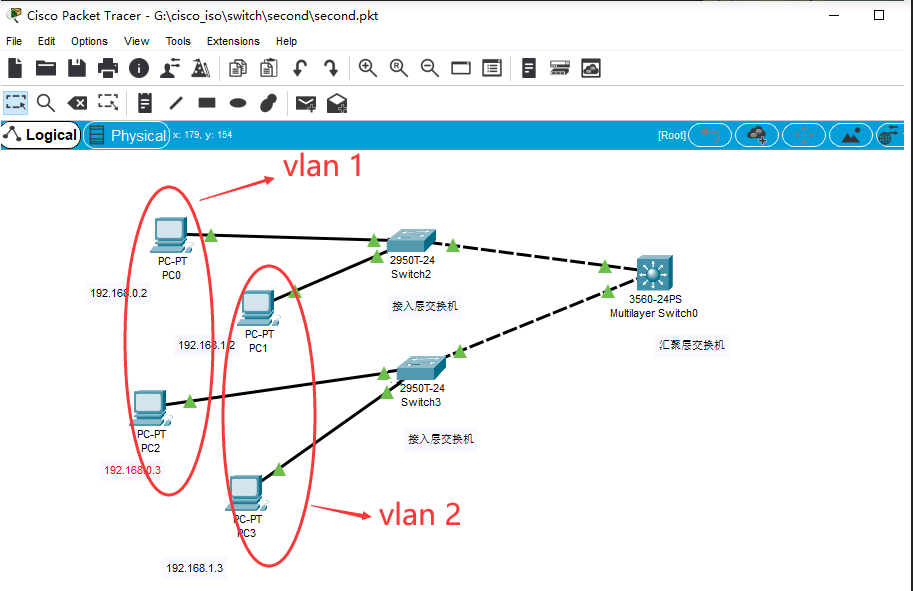
Task: Click the 接入层交换机 note under Switch2
Action: (x=425, y=306)
